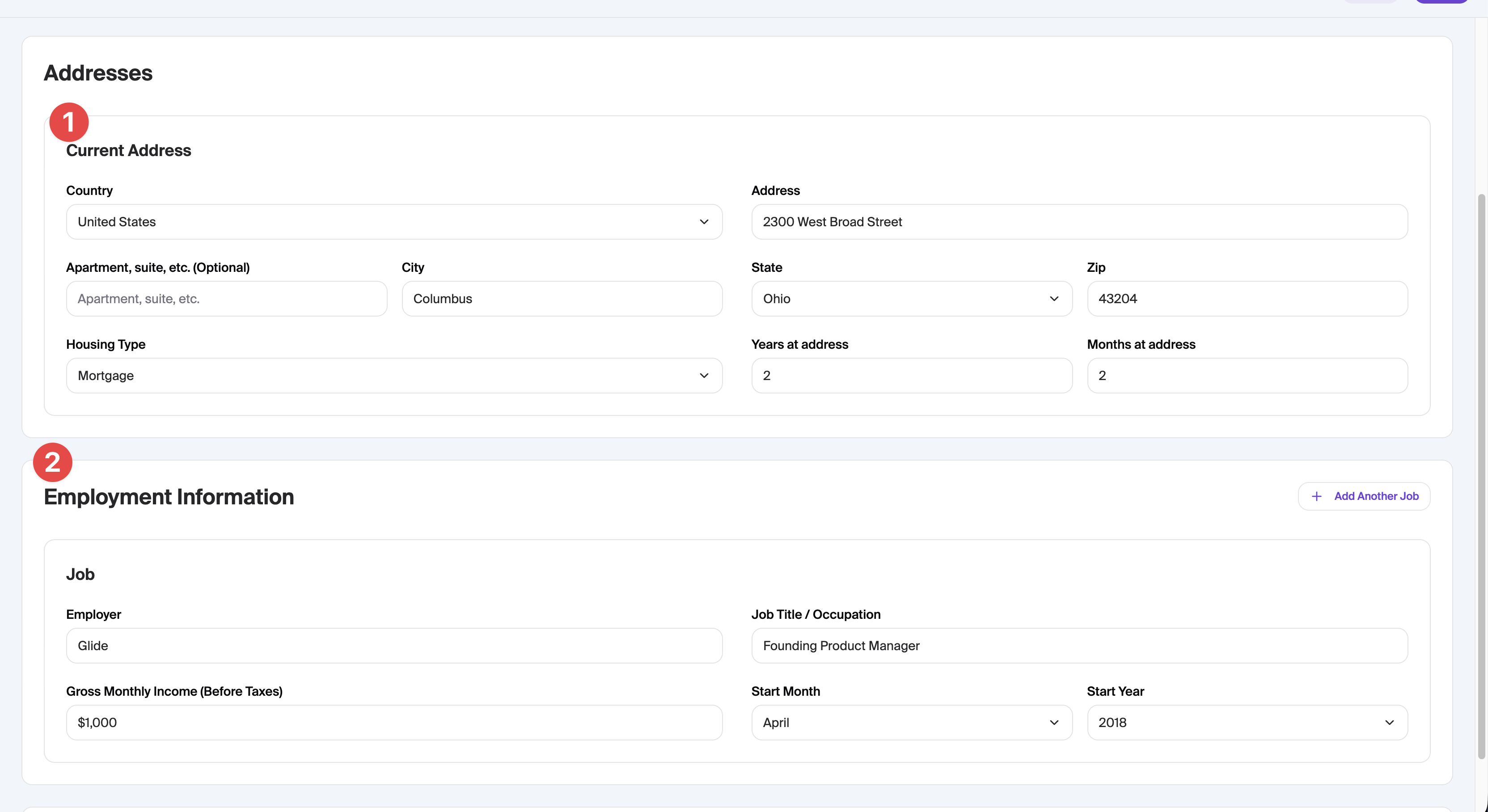This screenshot has height=812, width=1488.
Task: Click the Months at address field
Action: [1247, 376]
